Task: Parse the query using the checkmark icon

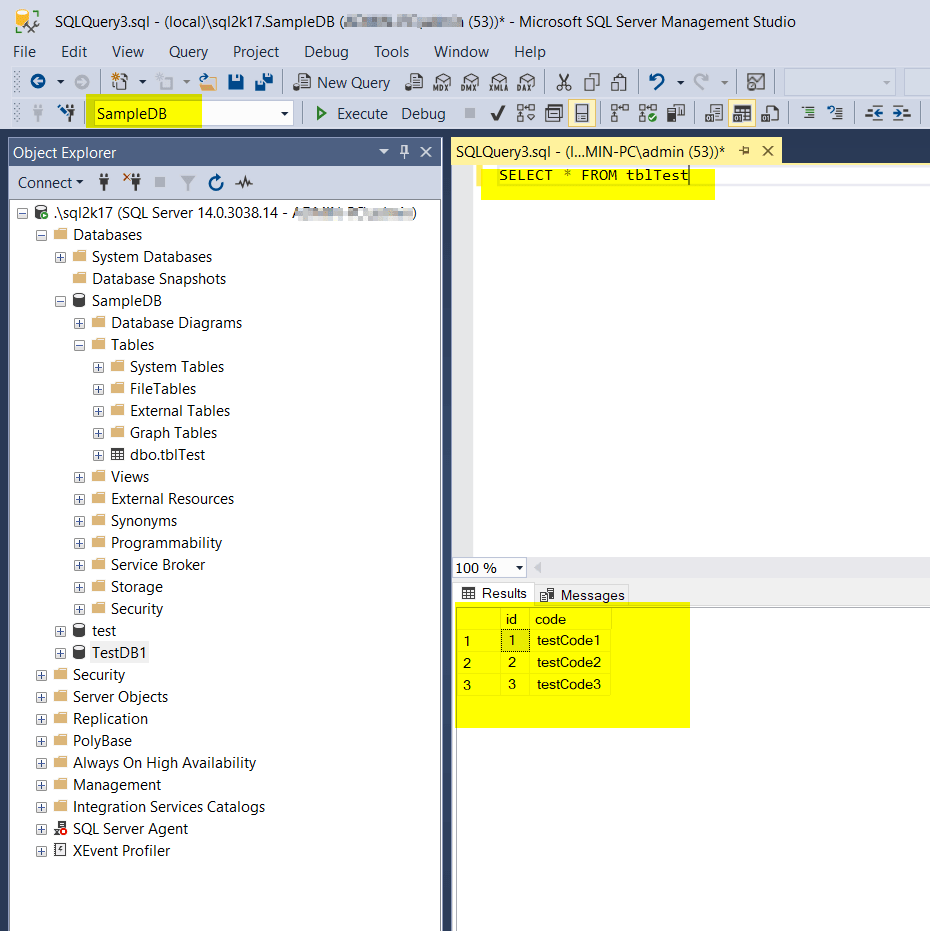Action: [496, 113]
